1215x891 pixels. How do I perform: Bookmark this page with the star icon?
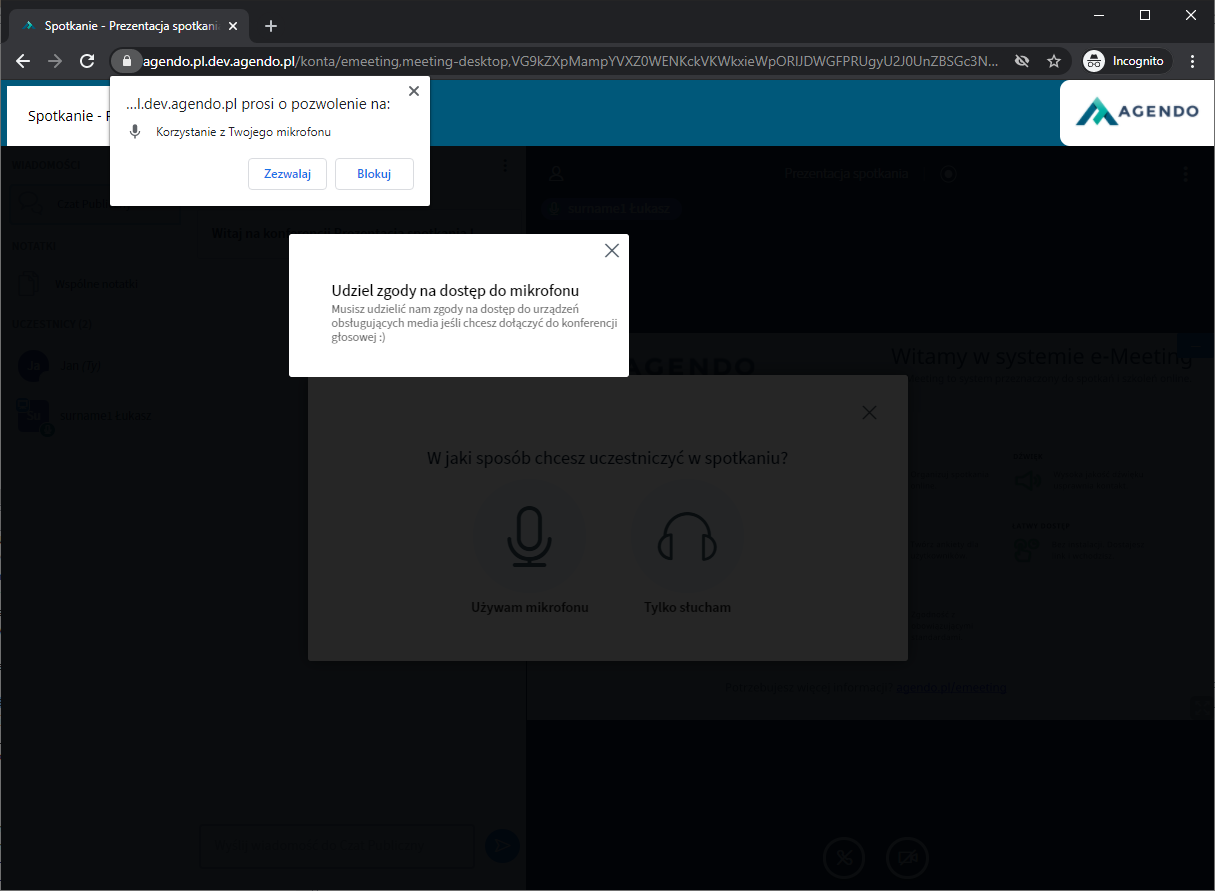(1054, 61)
